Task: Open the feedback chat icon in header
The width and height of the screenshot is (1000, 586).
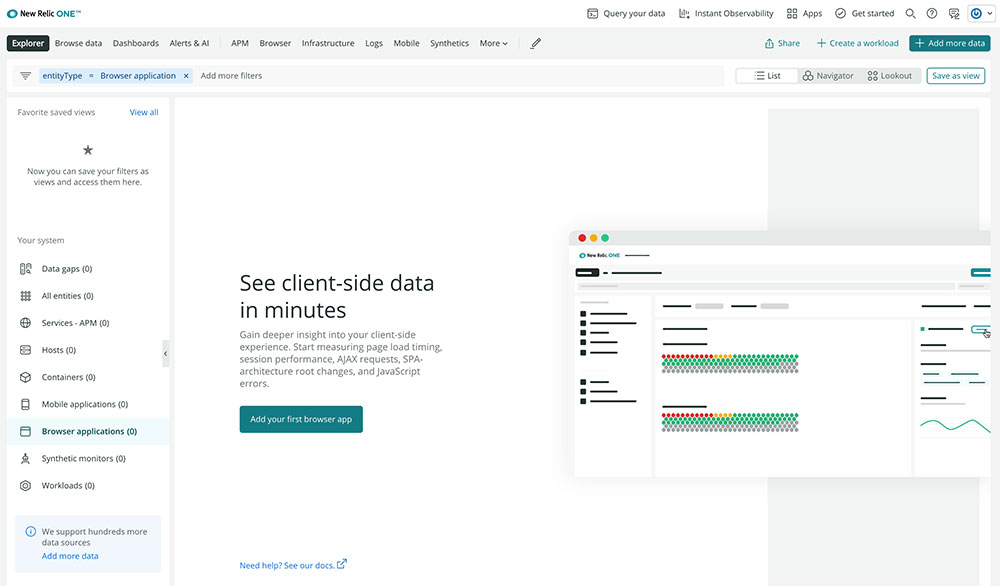Action: pos(954,13)
